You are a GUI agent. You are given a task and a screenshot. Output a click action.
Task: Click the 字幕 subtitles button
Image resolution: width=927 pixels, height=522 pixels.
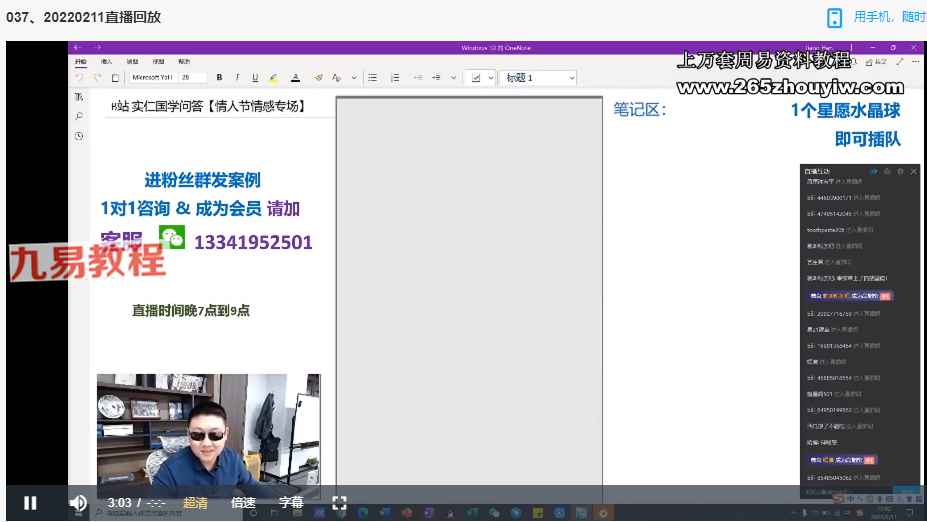coord(291,503)
